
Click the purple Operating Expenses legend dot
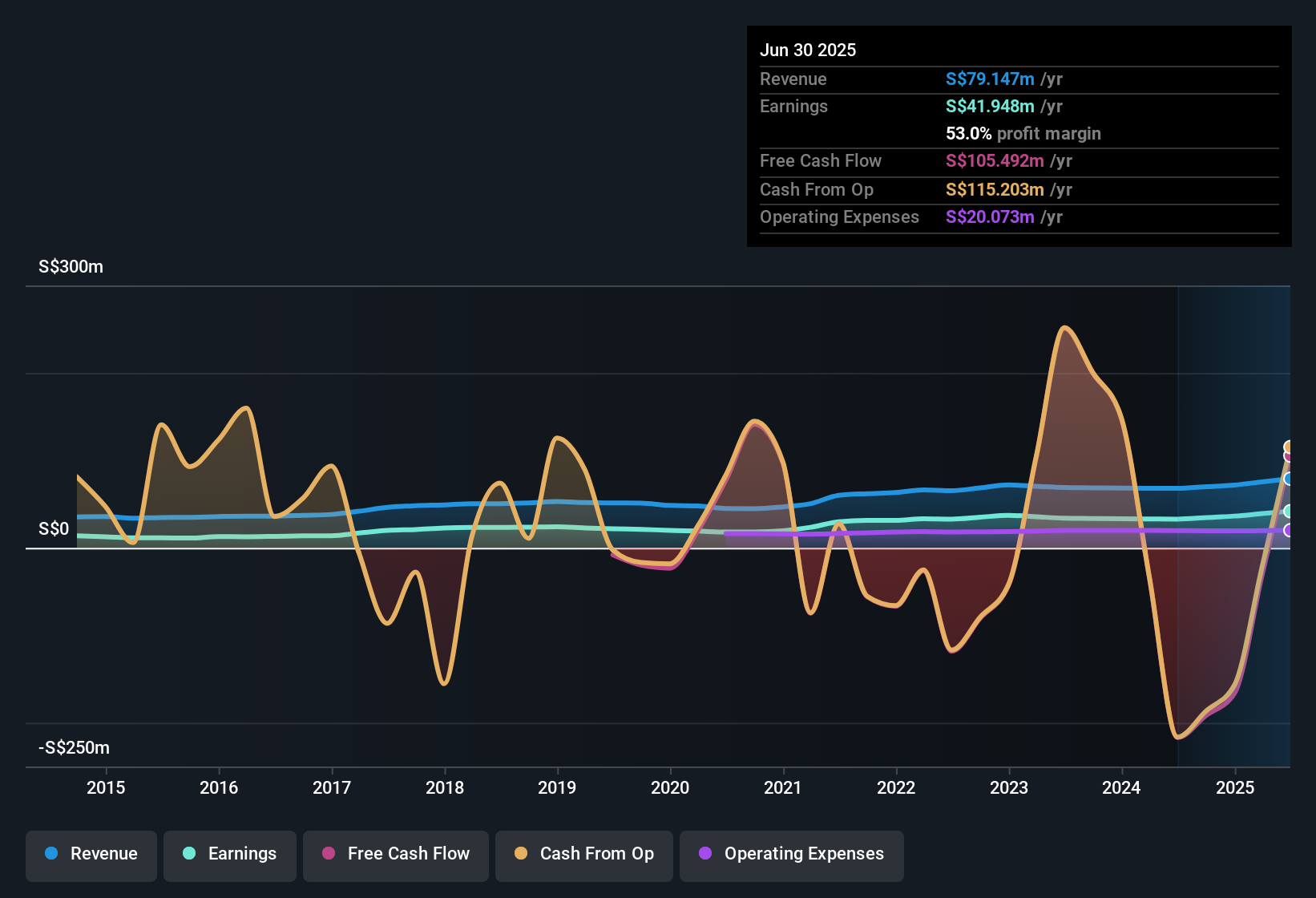pyautogui.click(x=705, y=854)
